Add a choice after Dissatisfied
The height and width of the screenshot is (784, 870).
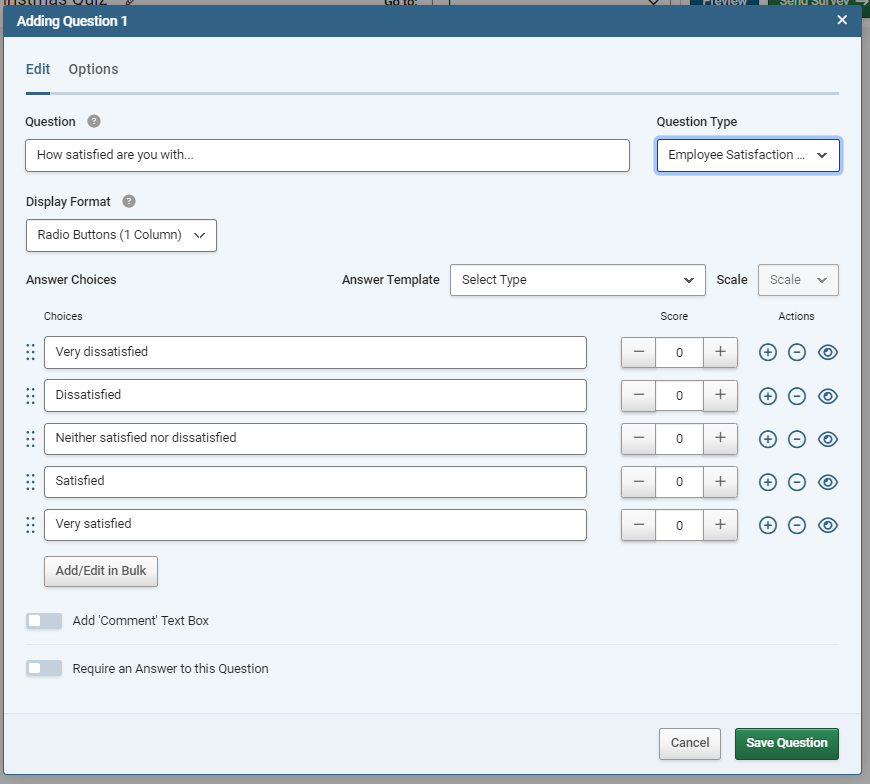(767, 396)
